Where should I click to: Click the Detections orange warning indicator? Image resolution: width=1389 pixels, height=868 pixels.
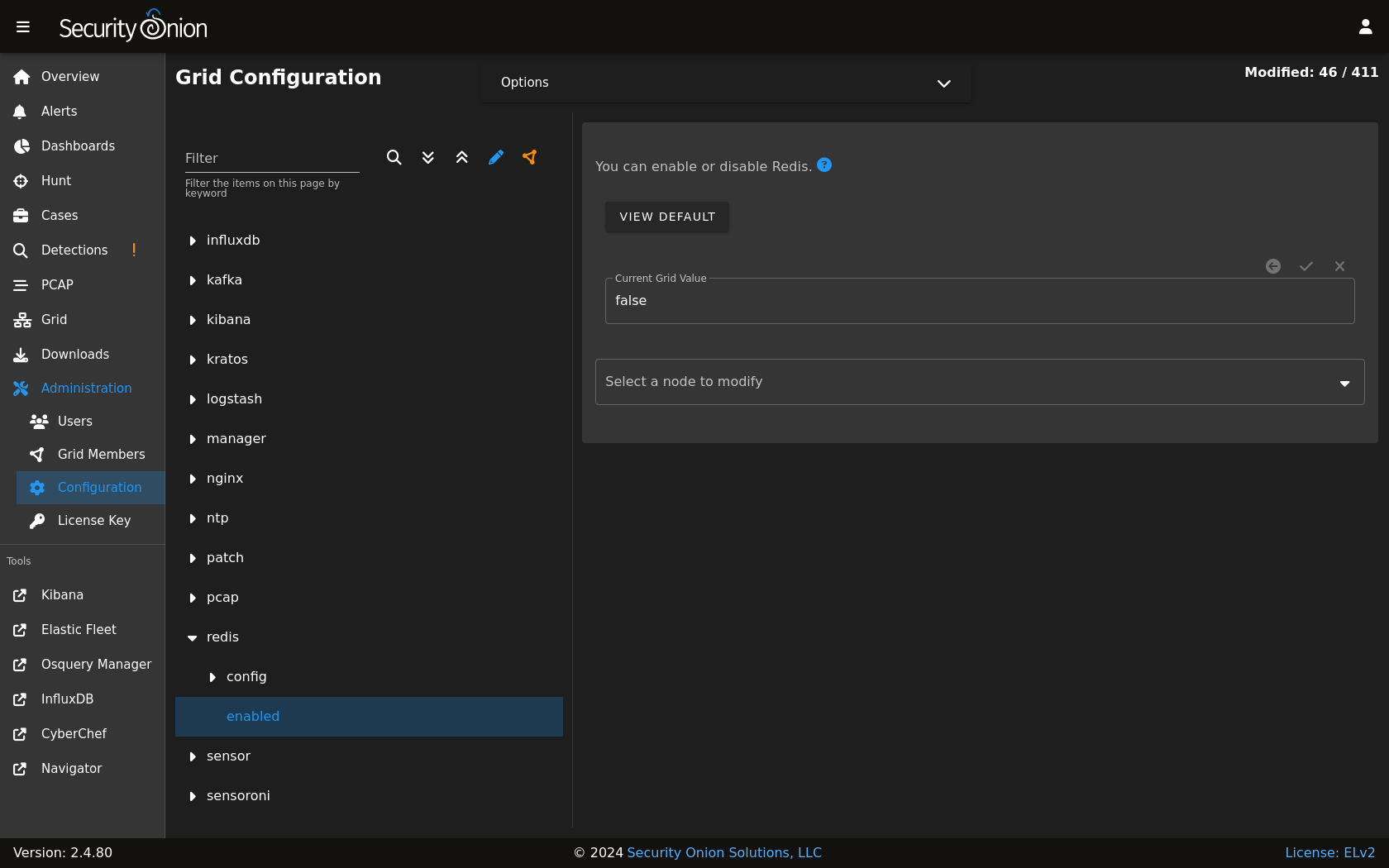(134, 250)
